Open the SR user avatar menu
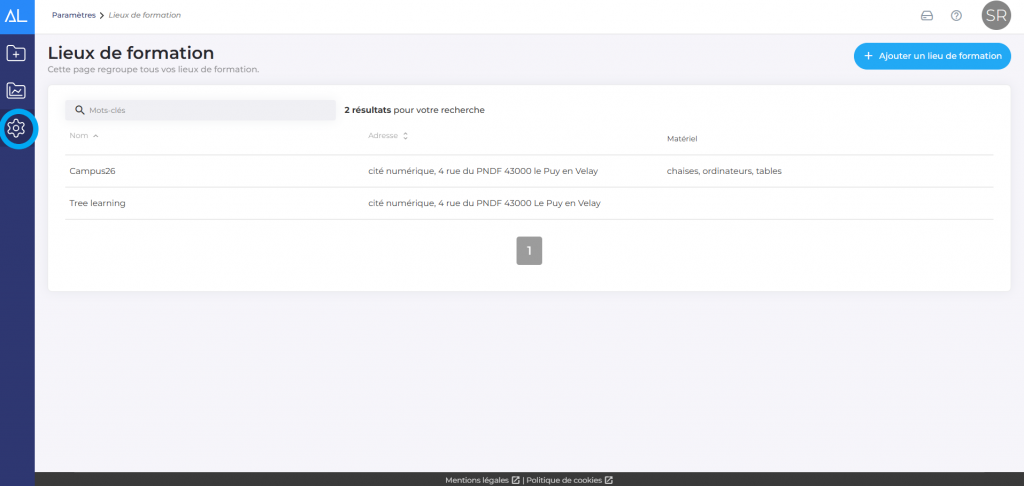 point(995,16)
